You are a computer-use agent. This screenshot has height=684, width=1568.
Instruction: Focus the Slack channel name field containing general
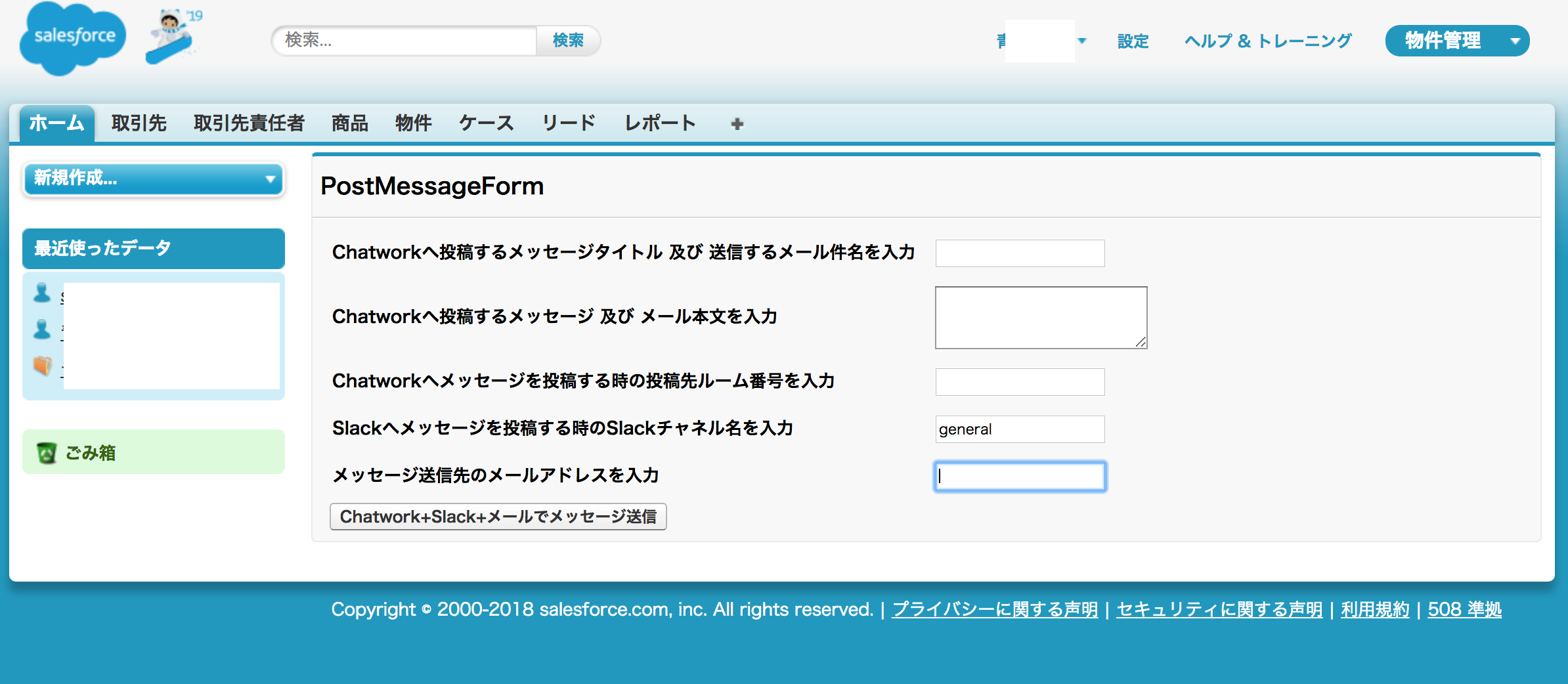(1020, 429)
